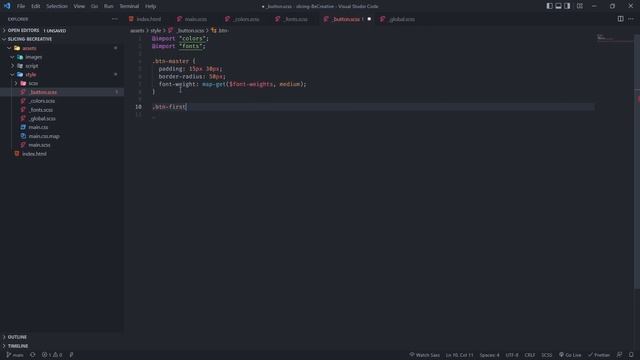Viewport: 640px width, 360px height.
Task: Toggle the primary side bar layout icon
Action: point(549,6)
